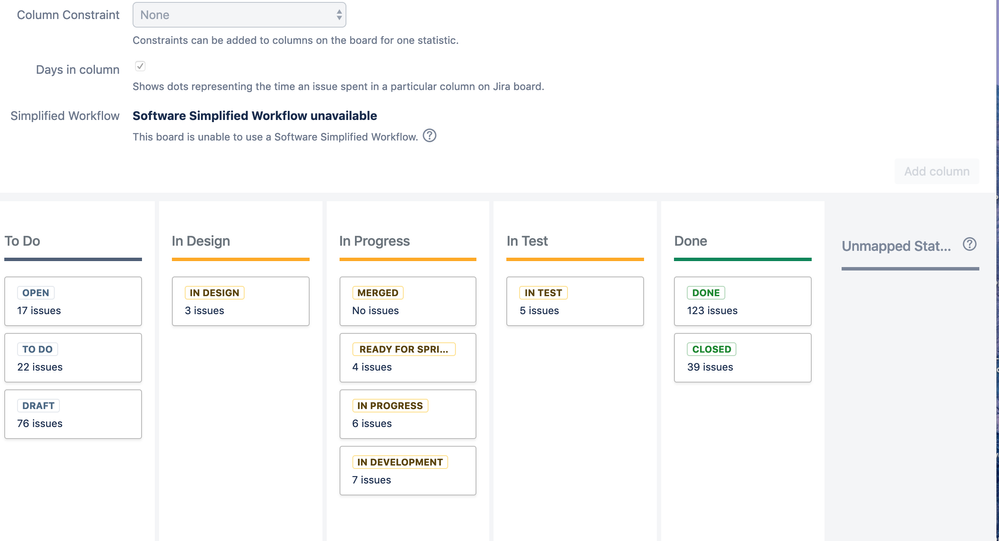This screenshot has width=999, height=541.
Task: Click the In Design column title
Action: (x=201, y=241)
